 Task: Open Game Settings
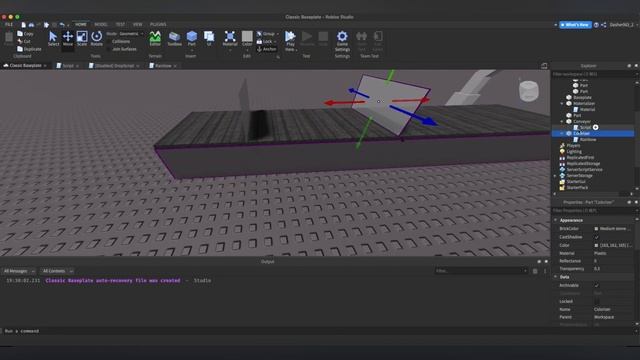tap(342, 41)
